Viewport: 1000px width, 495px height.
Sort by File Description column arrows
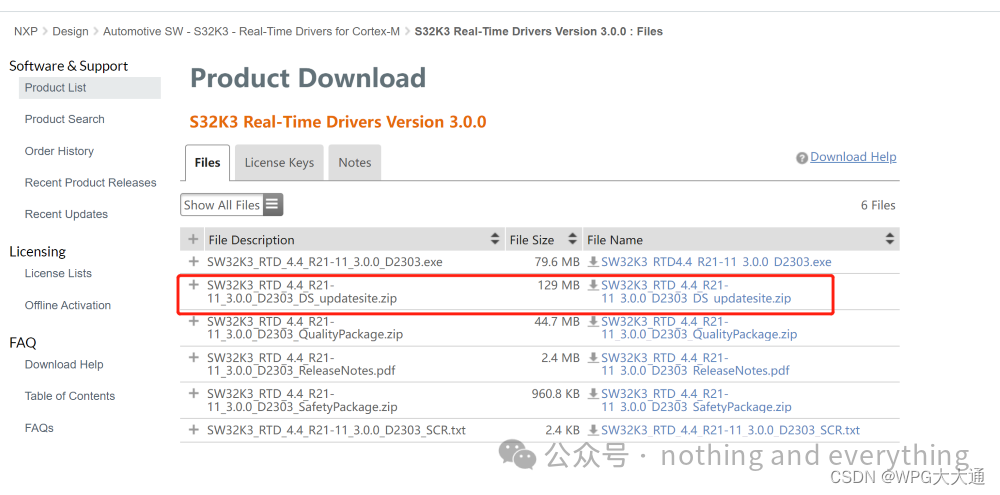pos(495,240)
